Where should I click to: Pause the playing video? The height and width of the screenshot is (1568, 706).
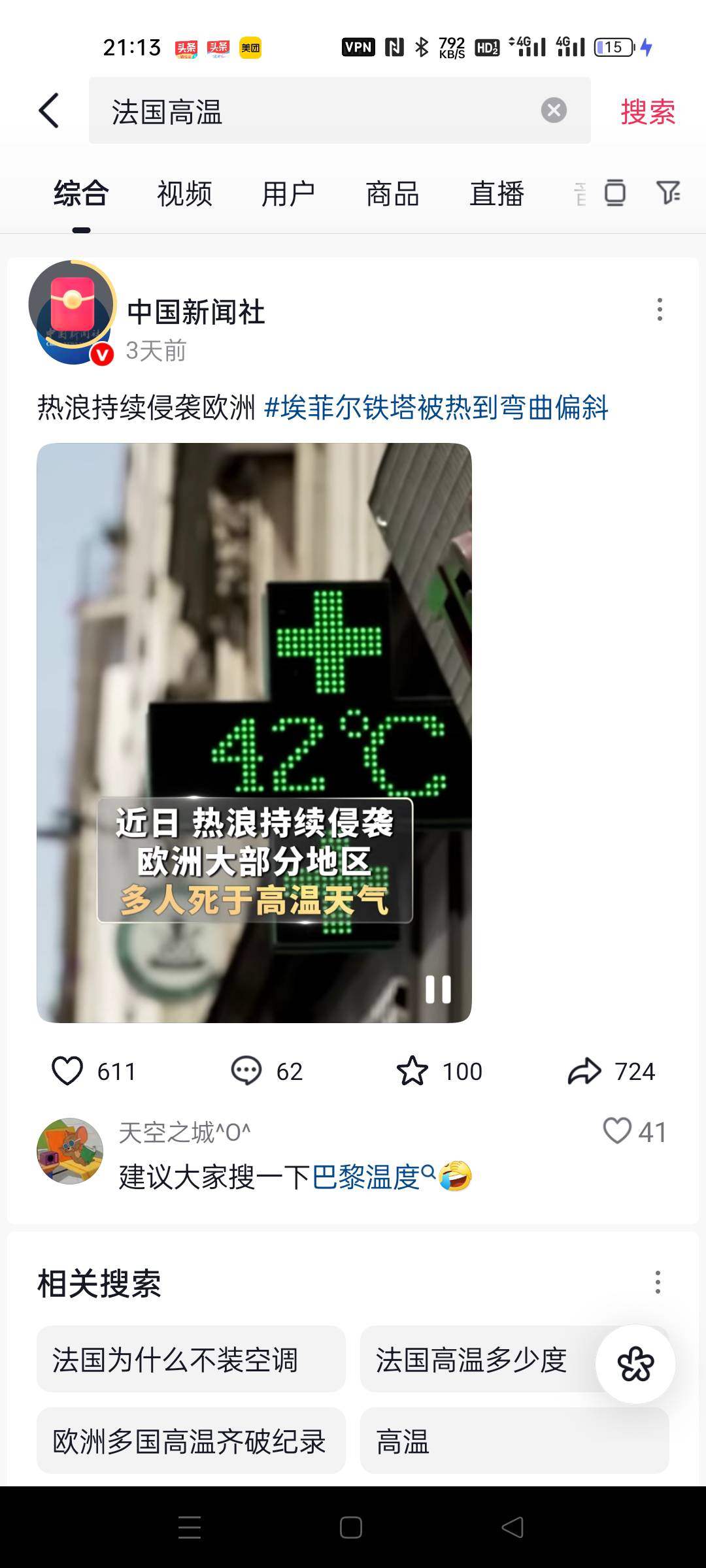pyautogui.click(x=438, y=989)
